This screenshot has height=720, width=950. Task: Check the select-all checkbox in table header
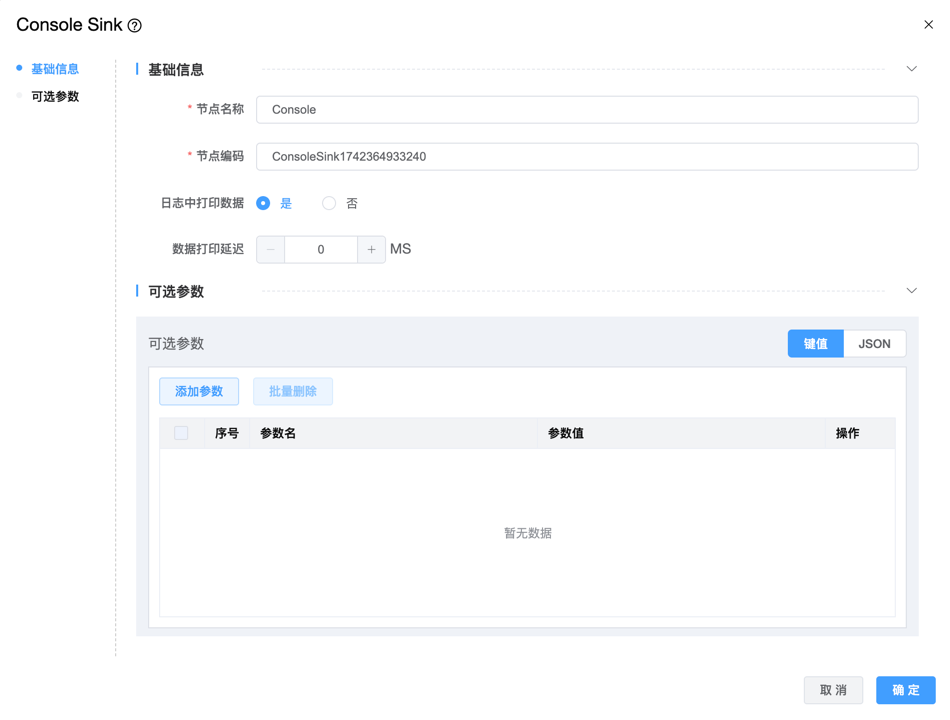coord(181,433)
